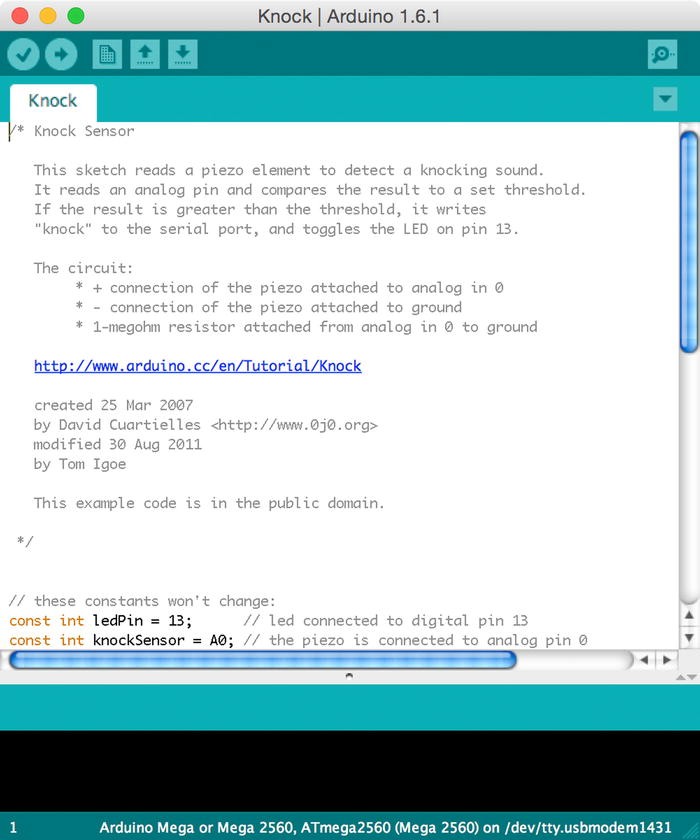Click the red close window button
The width and height of the screenshot is (700, 840).
pos(20,16)
